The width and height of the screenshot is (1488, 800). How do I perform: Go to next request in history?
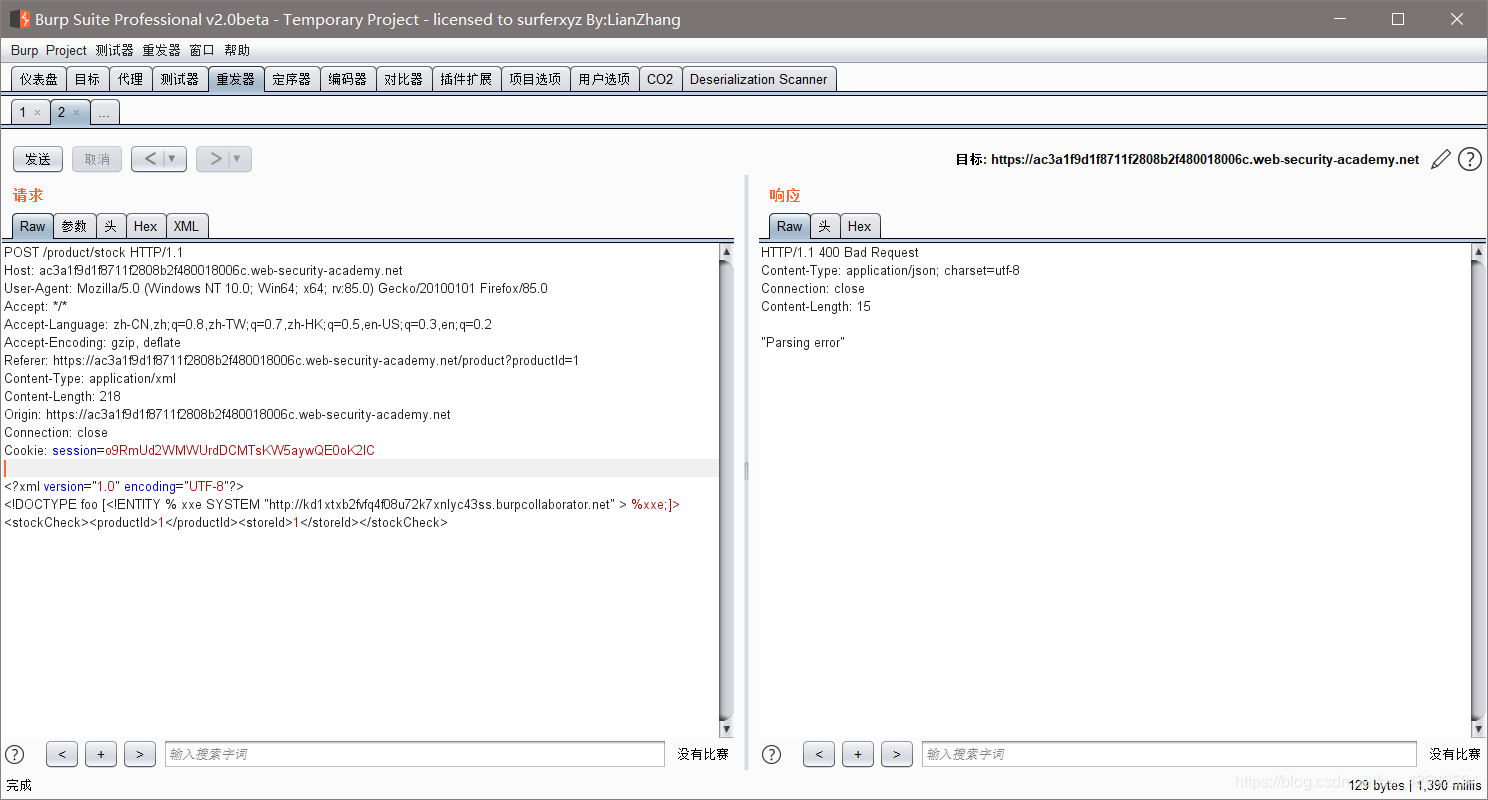coord(215,159)
